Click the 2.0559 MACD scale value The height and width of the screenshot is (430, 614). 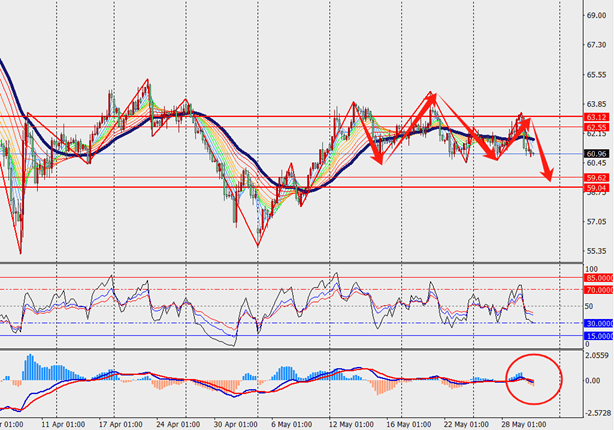[598, 356]
